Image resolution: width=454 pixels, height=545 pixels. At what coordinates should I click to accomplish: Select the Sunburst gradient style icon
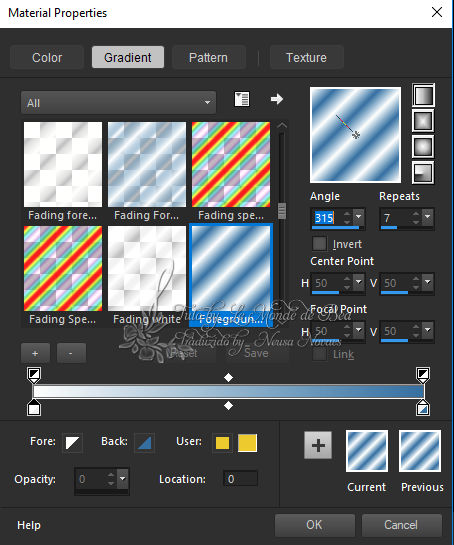(423, 146)
